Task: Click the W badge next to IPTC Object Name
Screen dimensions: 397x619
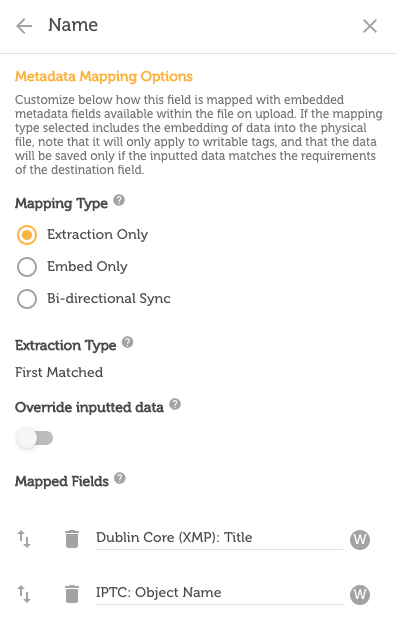Action: coord(360,594)
